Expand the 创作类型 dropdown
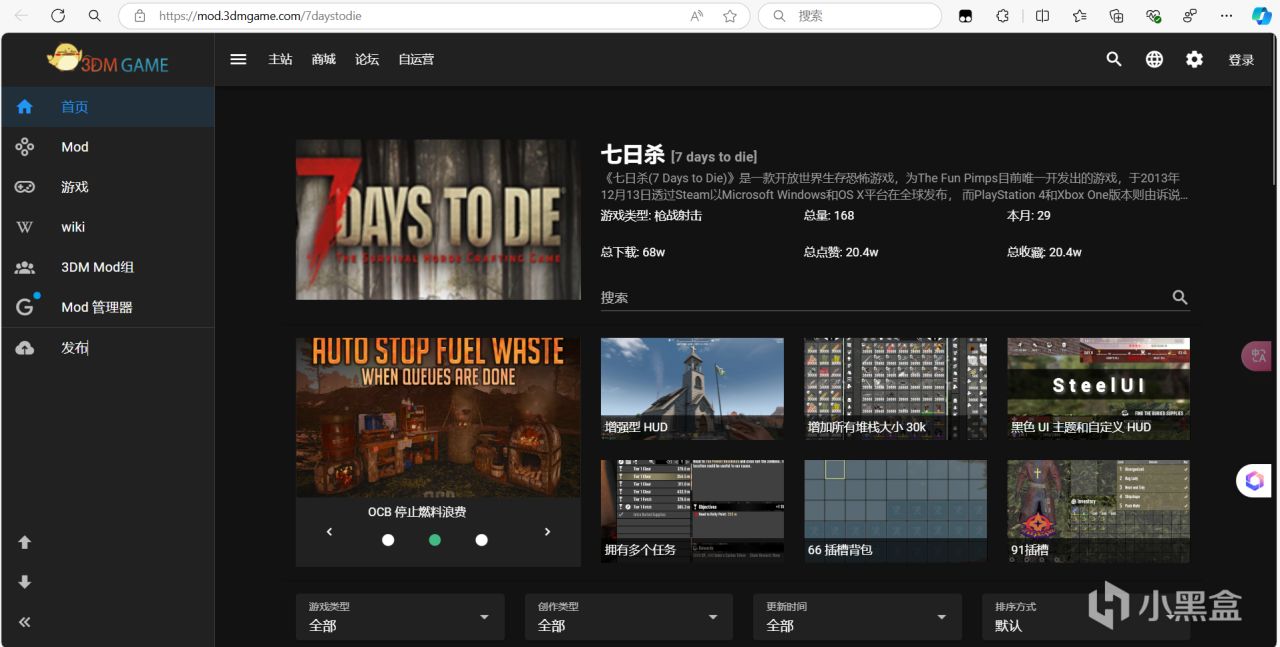The height and width of the screenshot is (647, 1280). pos(629,617)
